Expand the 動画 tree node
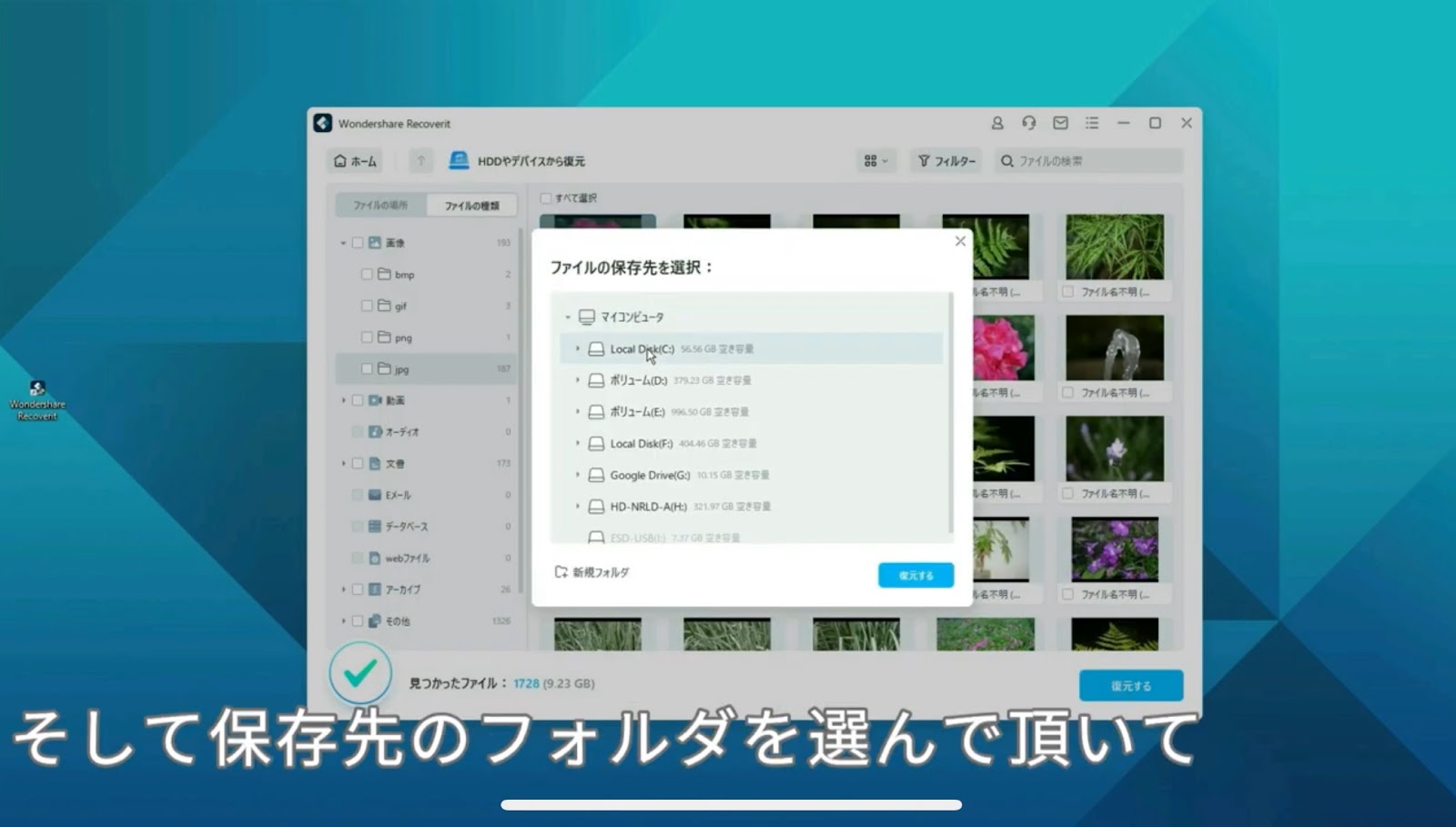The width and height of the screenshot is (1456, 827). click(343, 400)
